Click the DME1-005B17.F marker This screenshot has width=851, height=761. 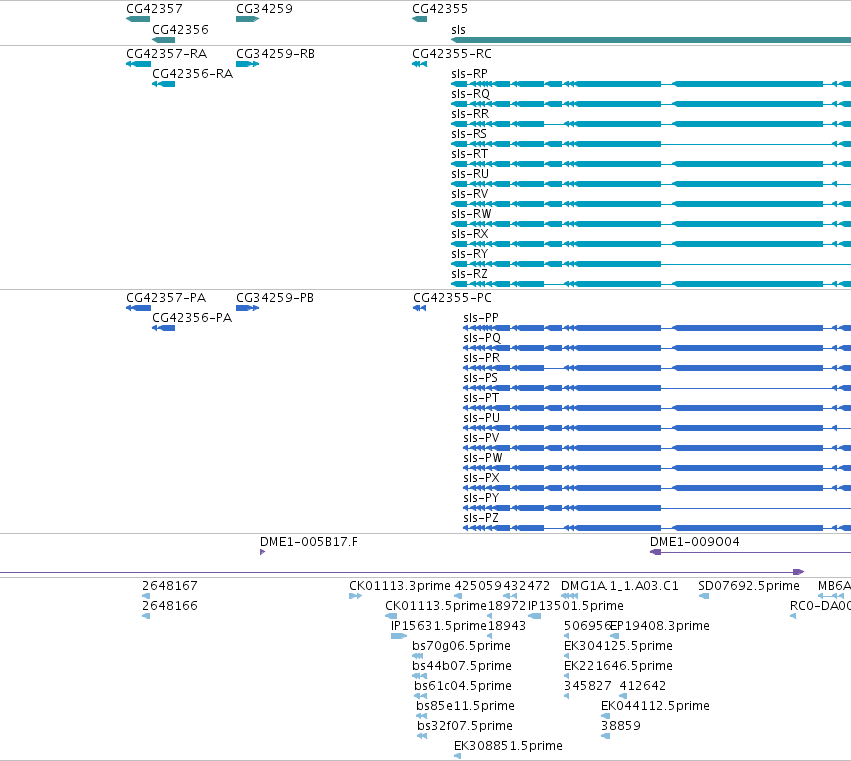pyautogui.click(x=263, y=553)
